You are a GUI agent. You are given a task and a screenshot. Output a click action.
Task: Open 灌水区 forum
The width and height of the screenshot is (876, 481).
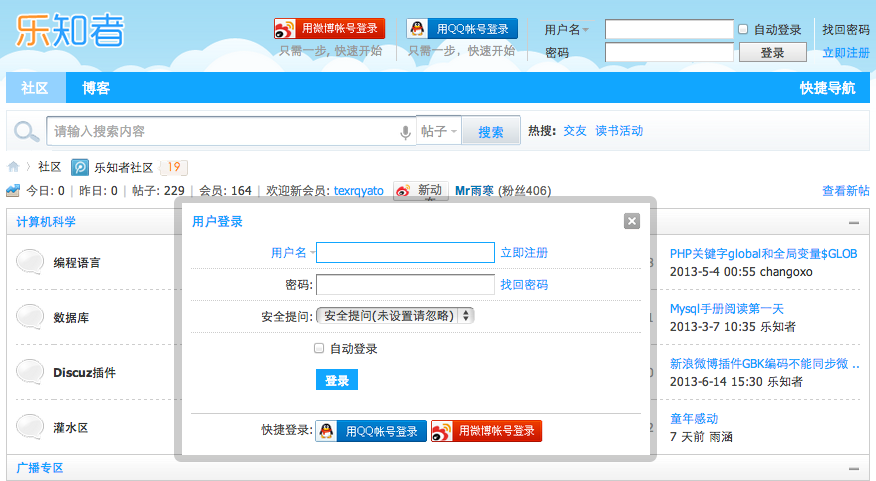(x=71, y=428)
